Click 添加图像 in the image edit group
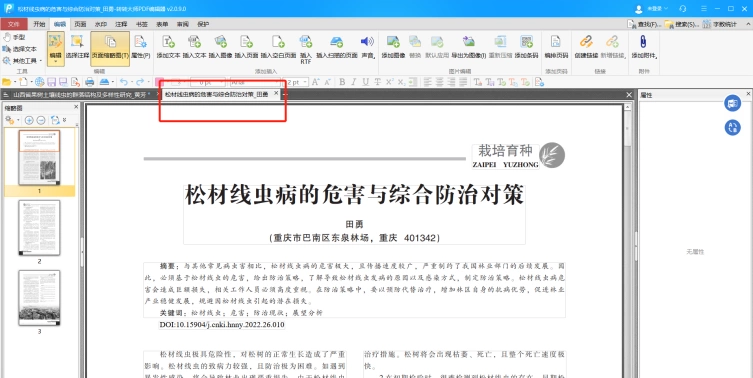 (393, 47)
